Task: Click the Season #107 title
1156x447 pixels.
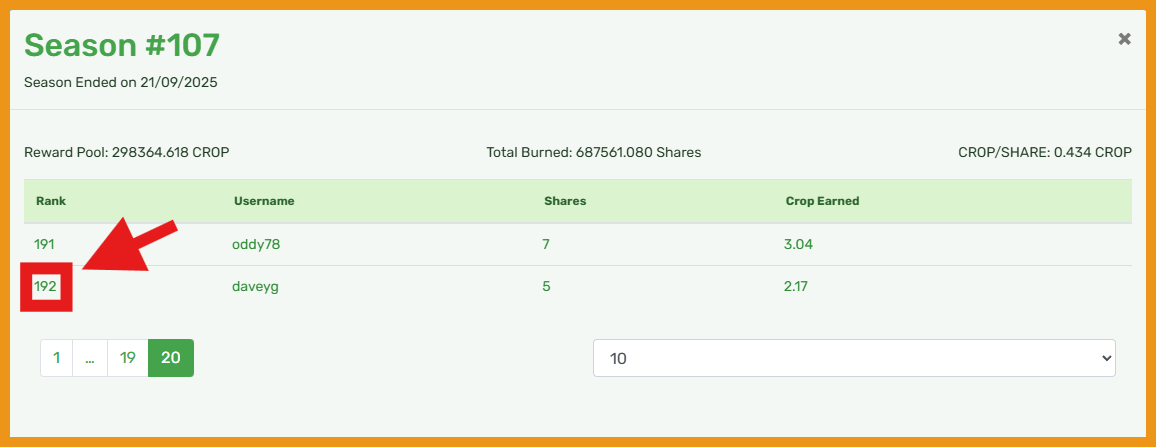Action: coord(122,45)
